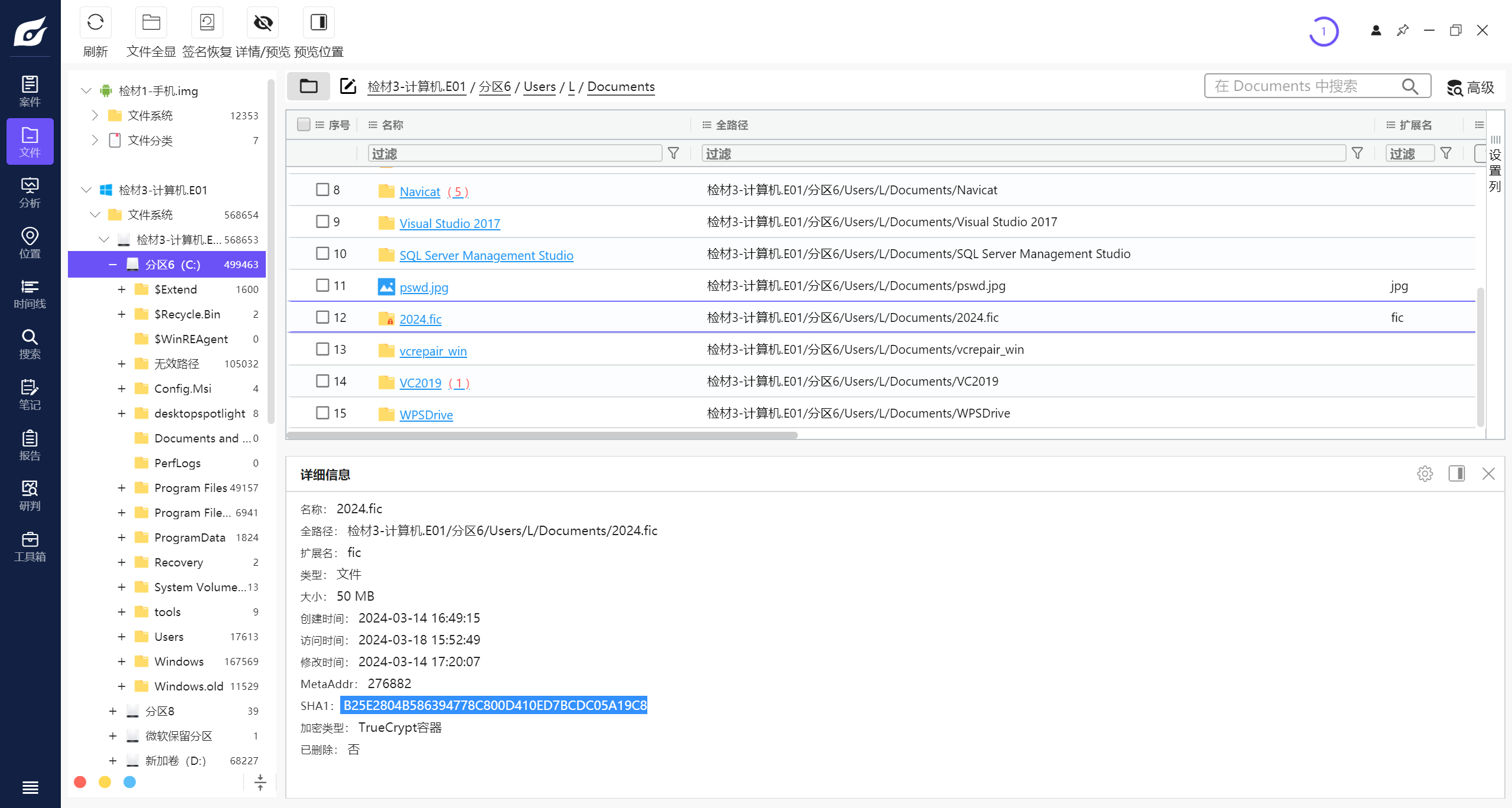Click the refresh (刷新) toolbar icon
Viewport: 1512px width, 808px height.
(95, 23)
